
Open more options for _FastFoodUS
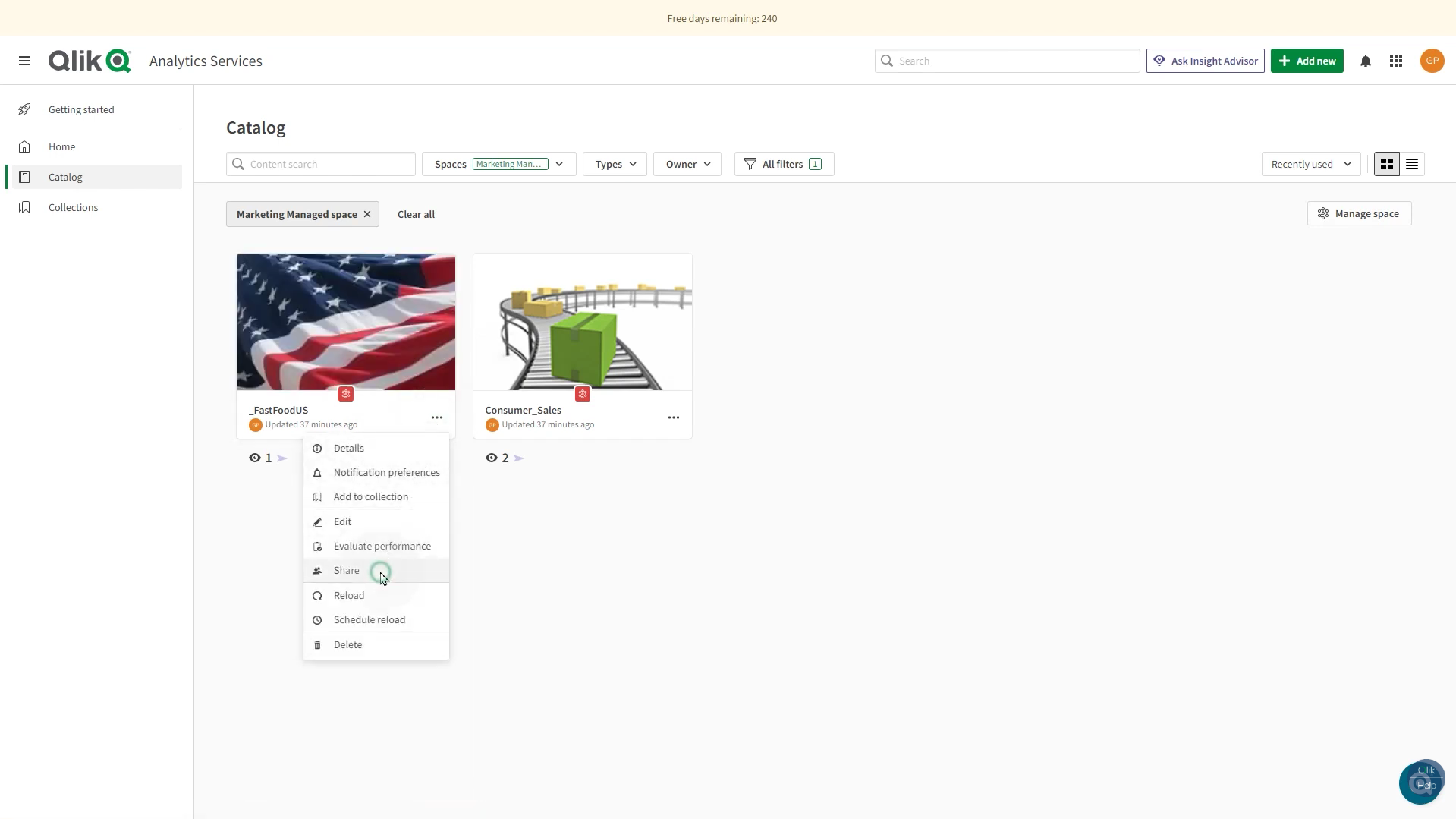point(437,417)
